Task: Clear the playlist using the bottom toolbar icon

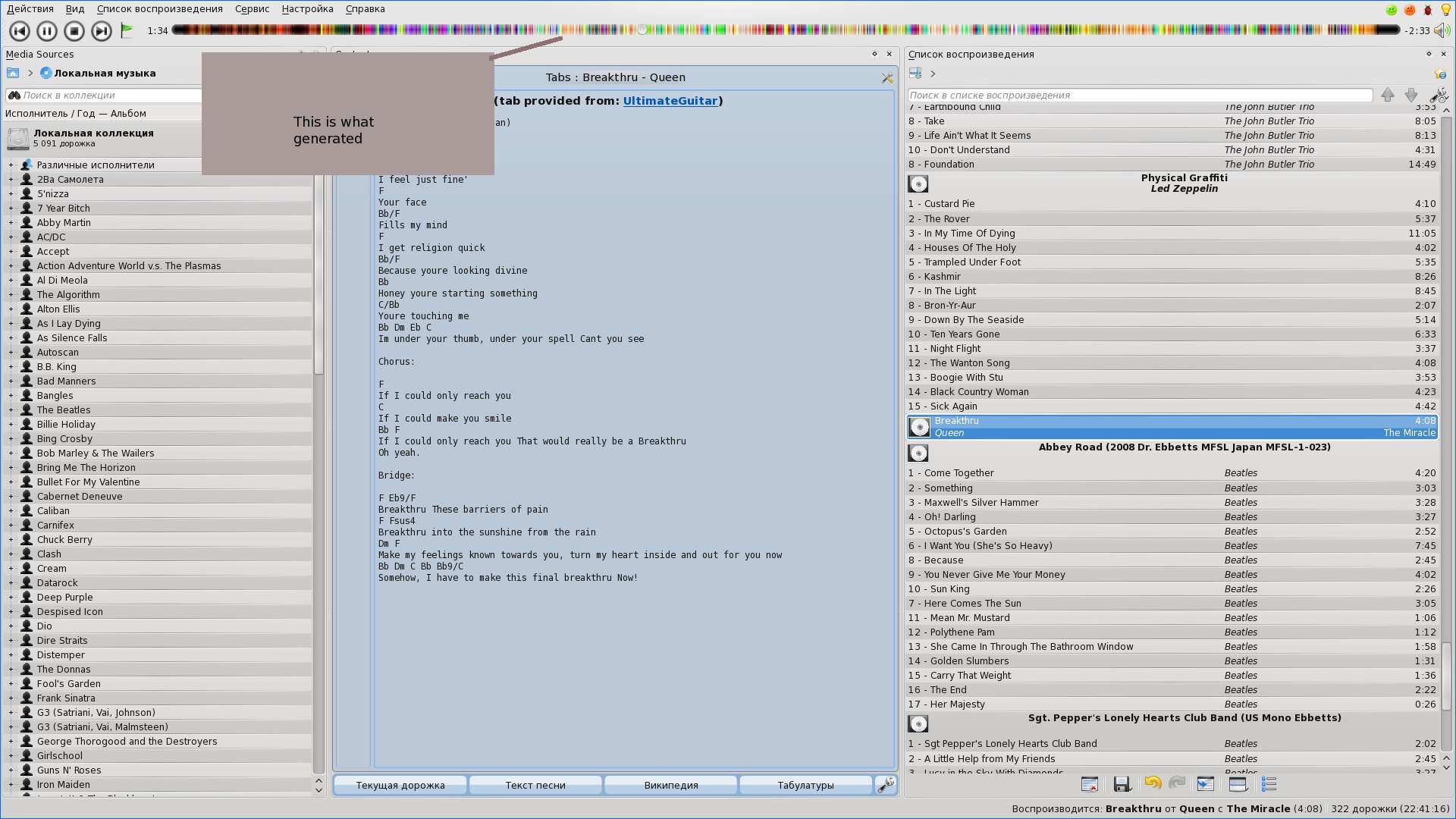Action: pos(1090,785)
